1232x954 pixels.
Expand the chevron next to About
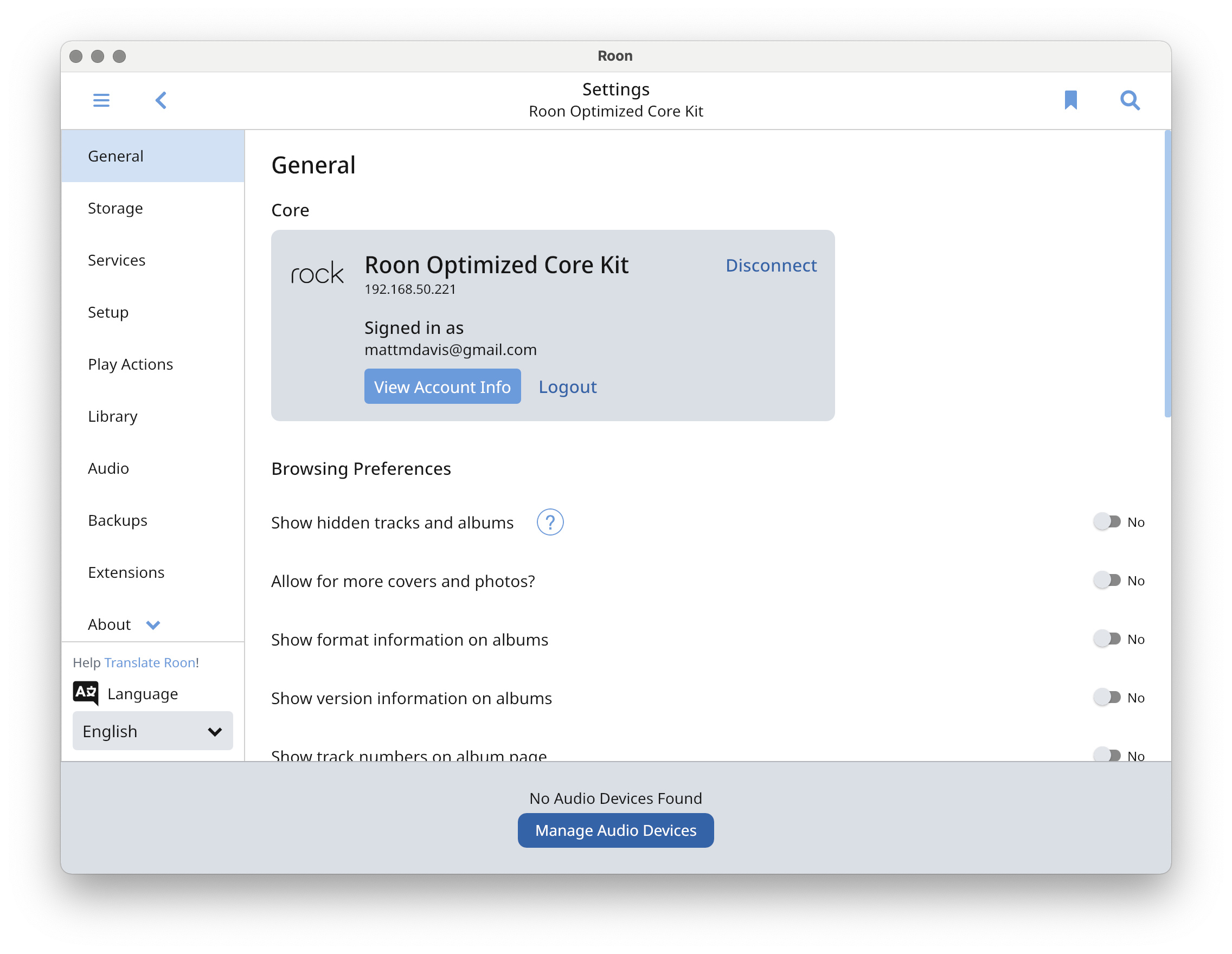coord(153,625)
